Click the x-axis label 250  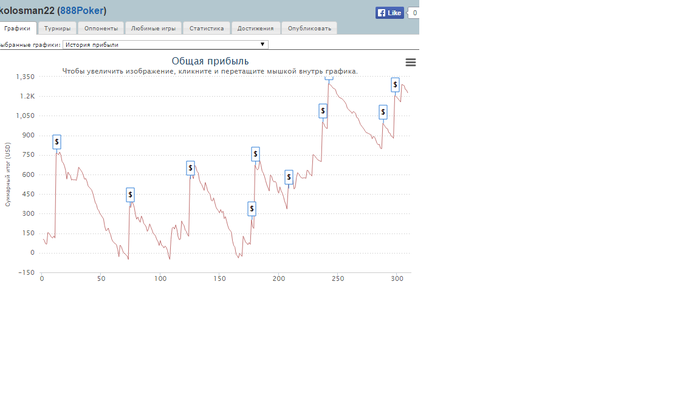click(338, 278)
